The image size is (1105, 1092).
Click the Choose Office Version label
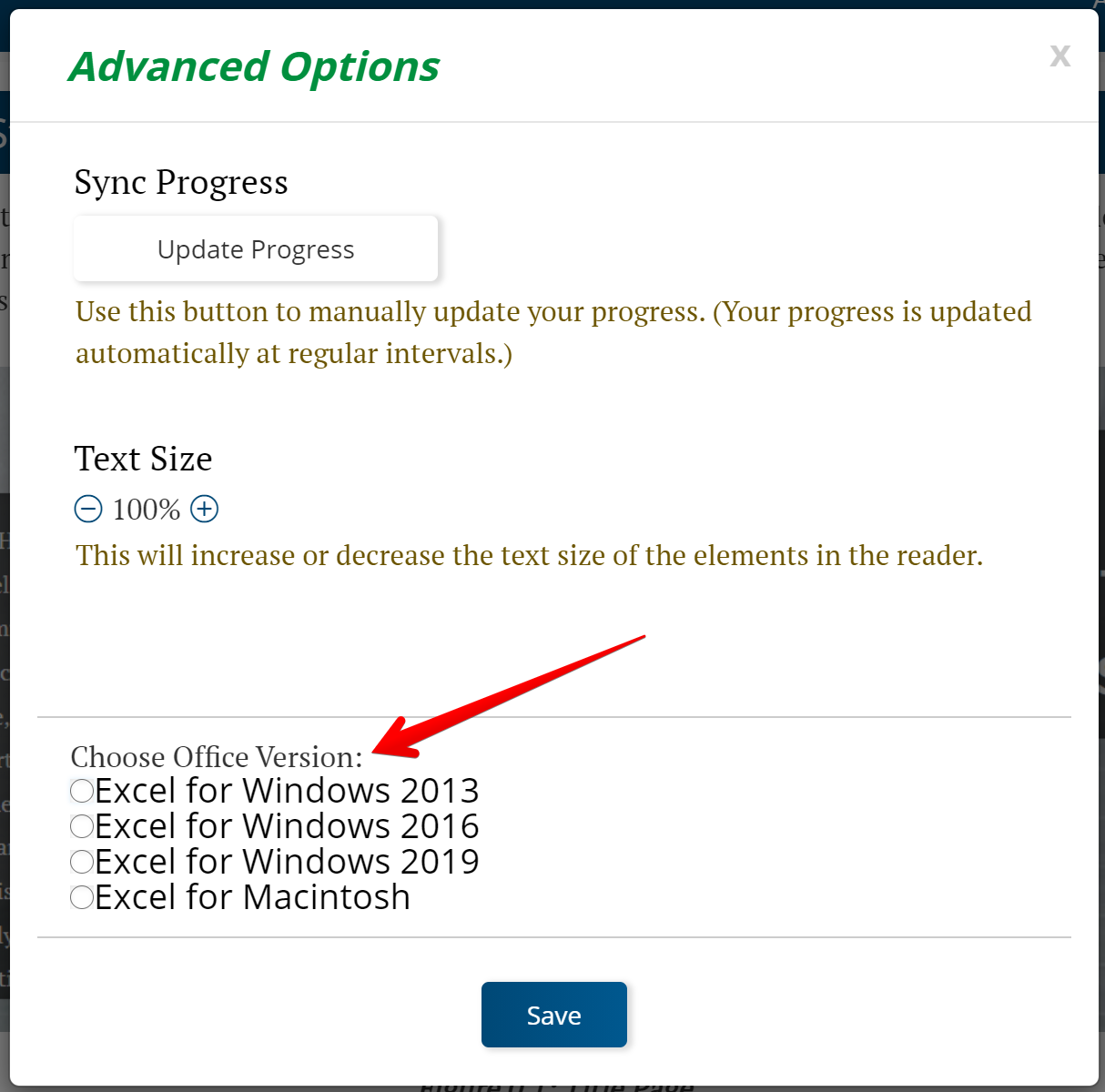point(217,757)
